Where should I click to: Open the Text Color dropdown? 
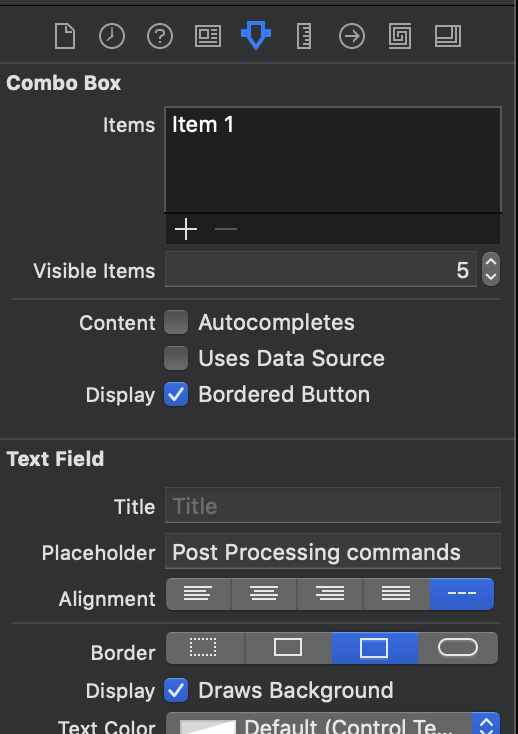(x=486, y=725)
